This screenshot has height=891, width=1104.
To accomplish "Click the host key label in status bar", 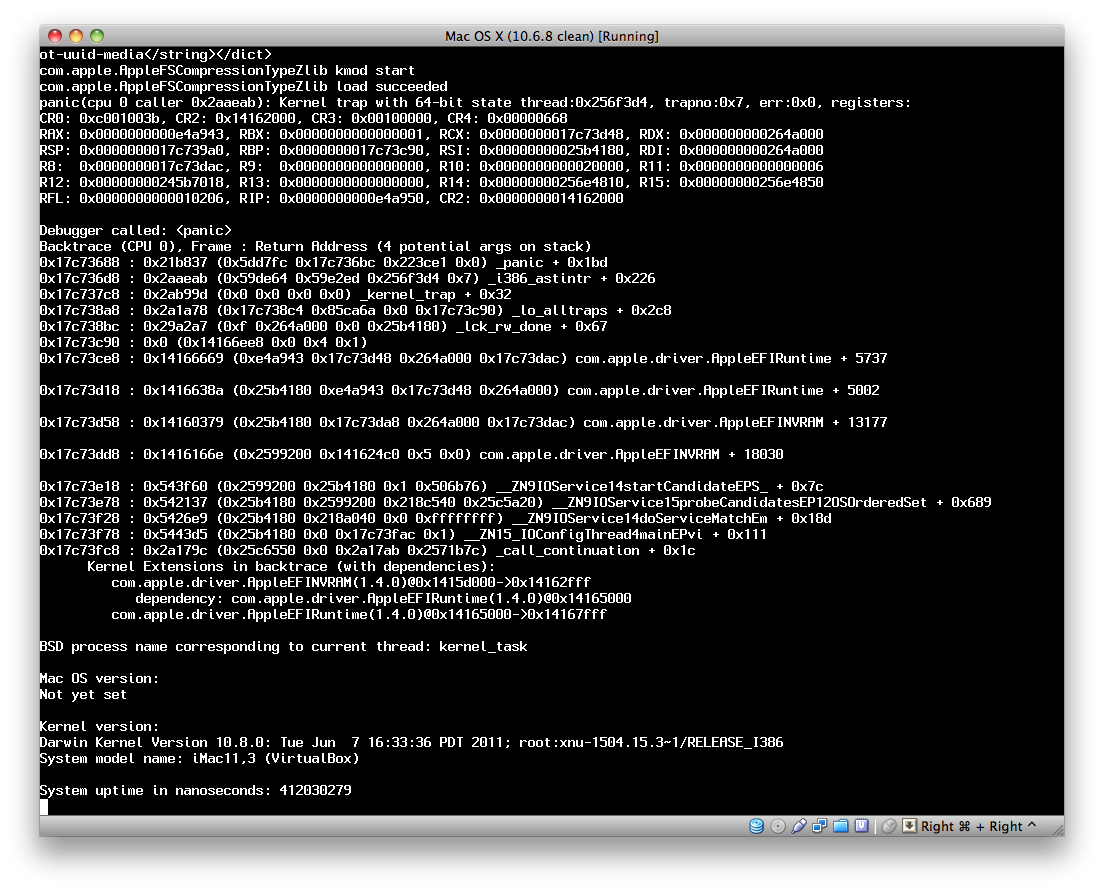I will click(978, 826).
